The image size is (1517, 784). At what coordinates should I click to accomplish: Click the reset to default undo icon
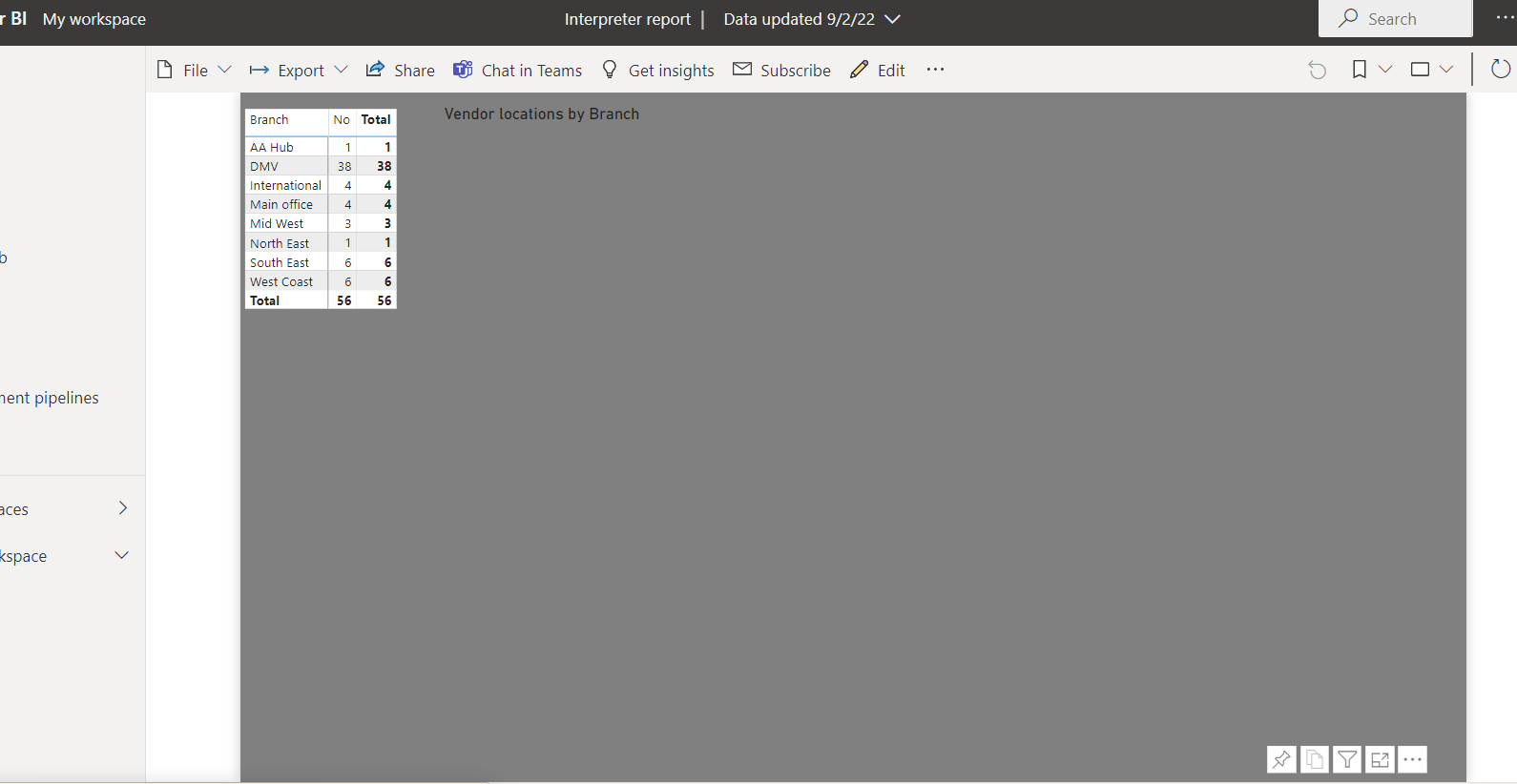pos(1318,70)
